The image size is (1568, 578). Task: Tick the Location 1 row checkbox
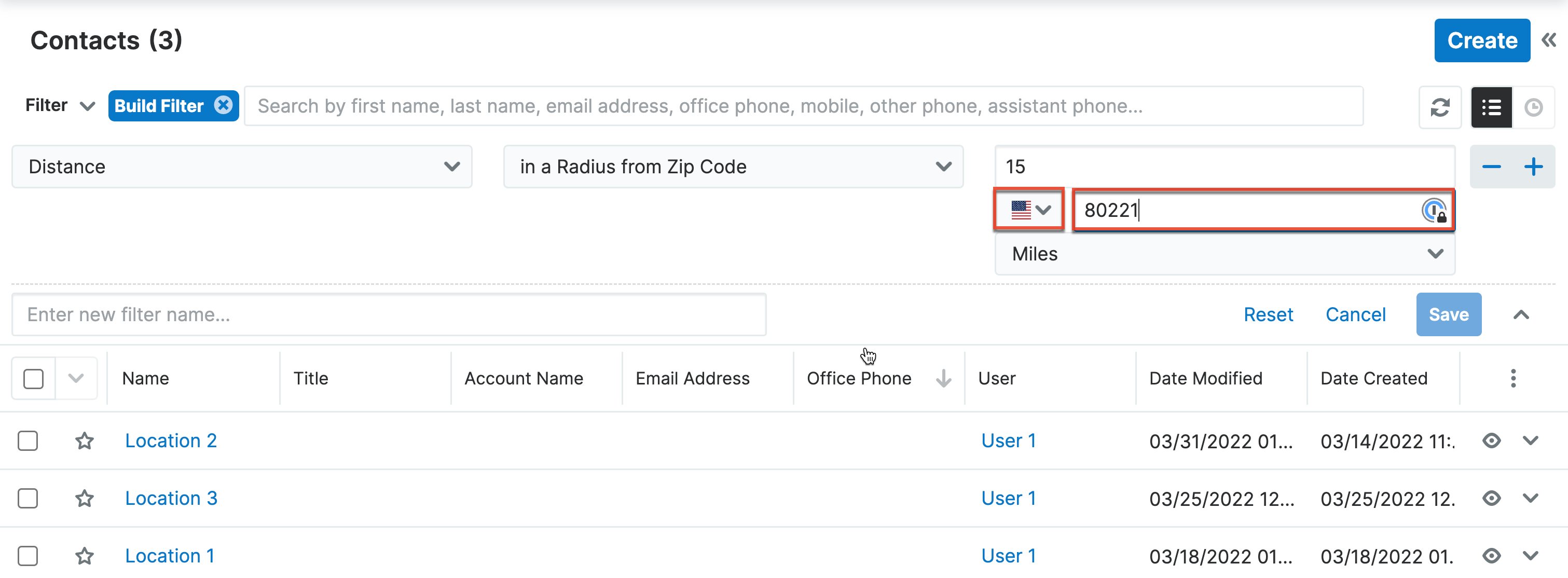(x=28, y=556)
